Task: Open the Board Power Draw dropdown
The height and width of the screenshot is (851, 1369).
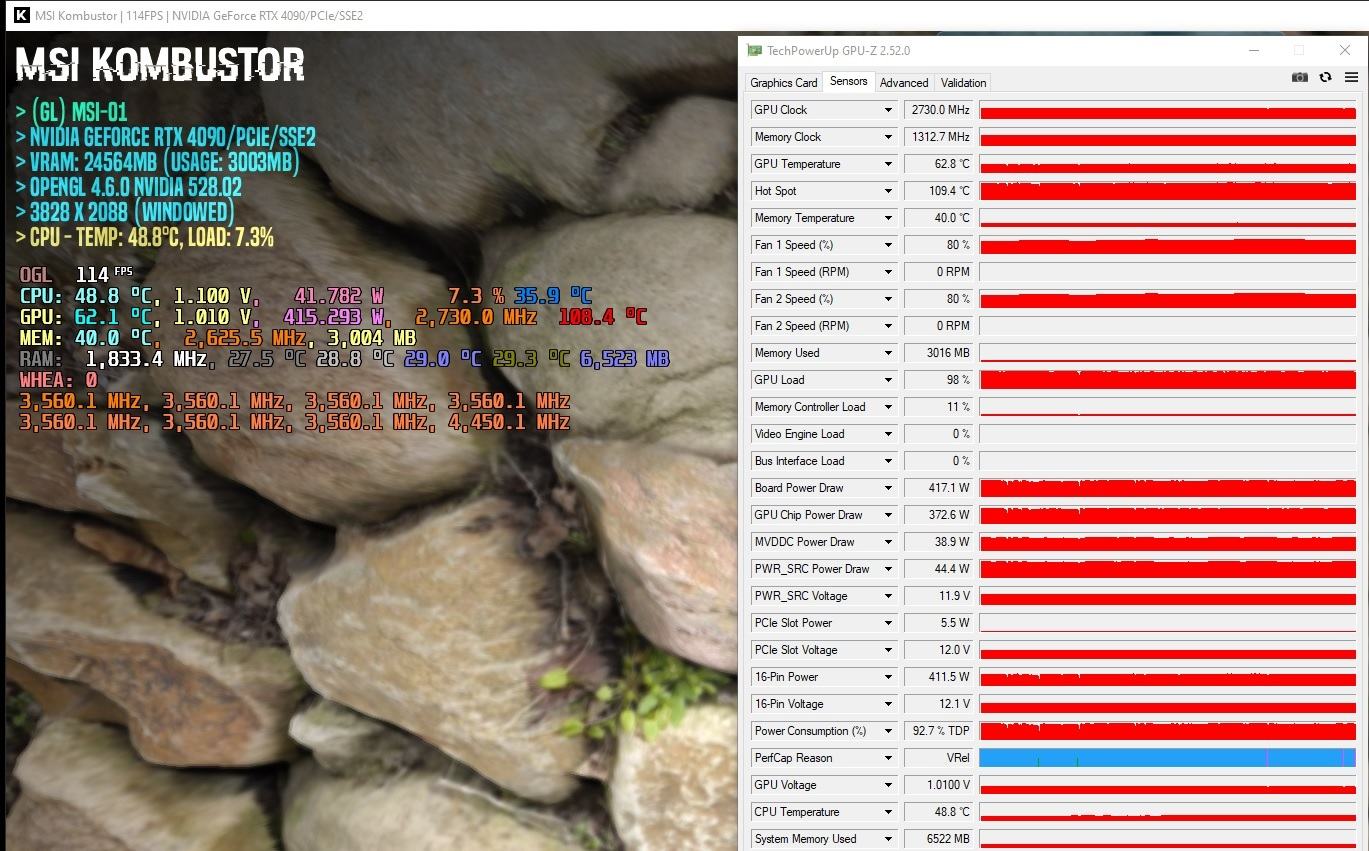Action: [887, 488]
